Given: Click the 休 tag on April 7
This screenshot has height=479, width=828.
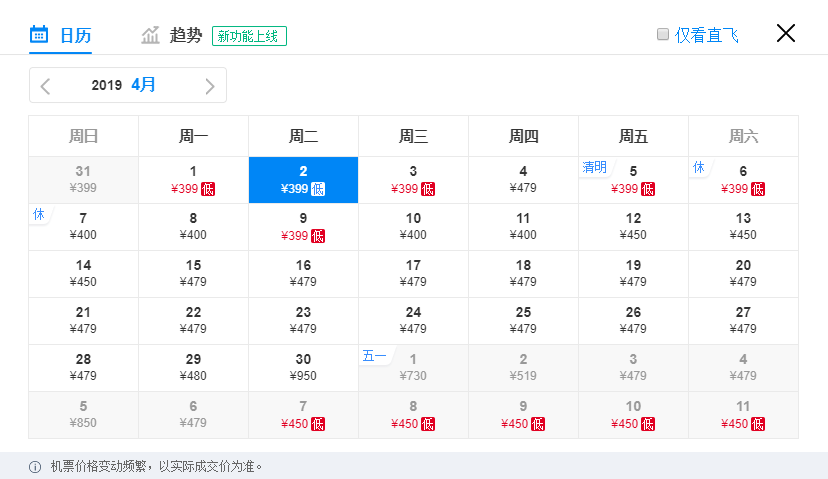Looking at the screenshot, I should pos(39,214).
